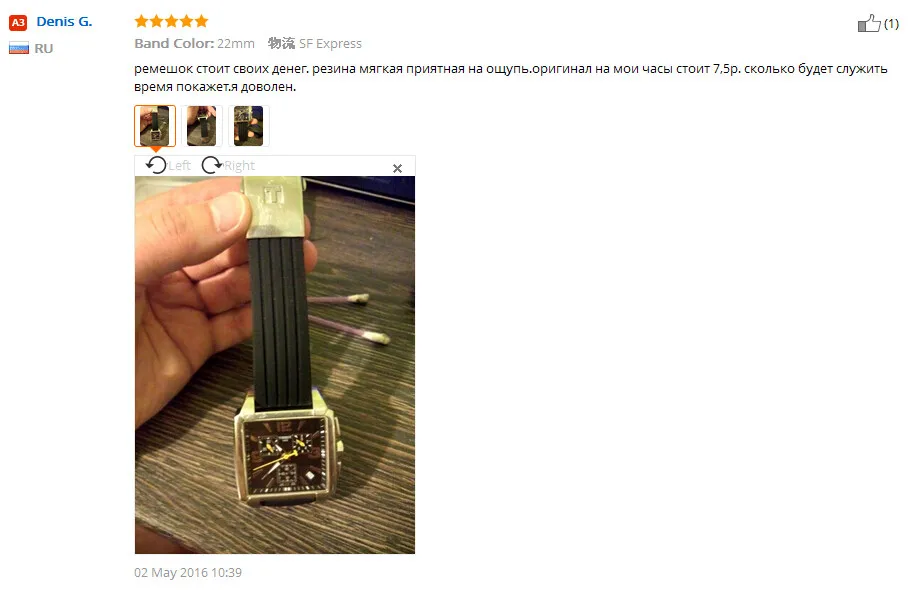This screenshot has height=590, width=917.
Task: Click the "Left" rotate label
Action: (x=180, y=165)
